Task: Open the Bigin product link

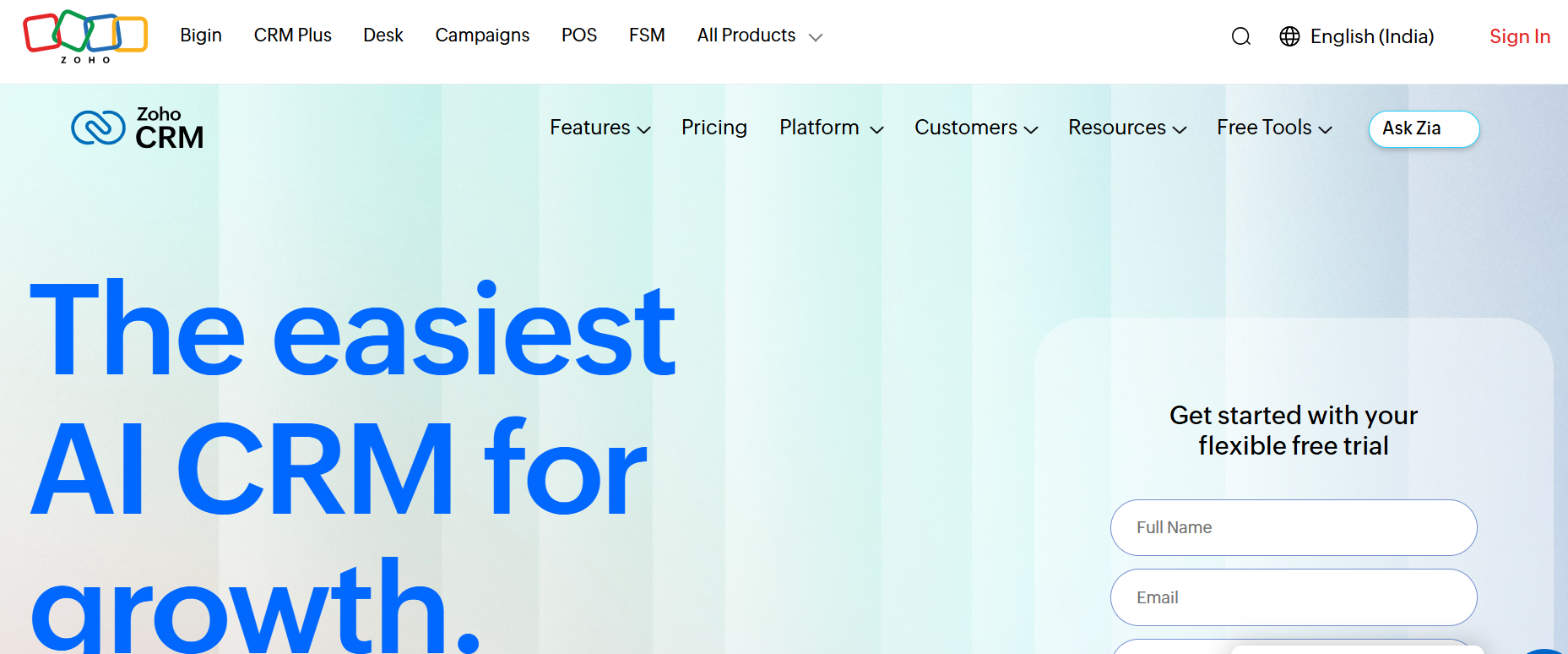Action: point(201,35)
